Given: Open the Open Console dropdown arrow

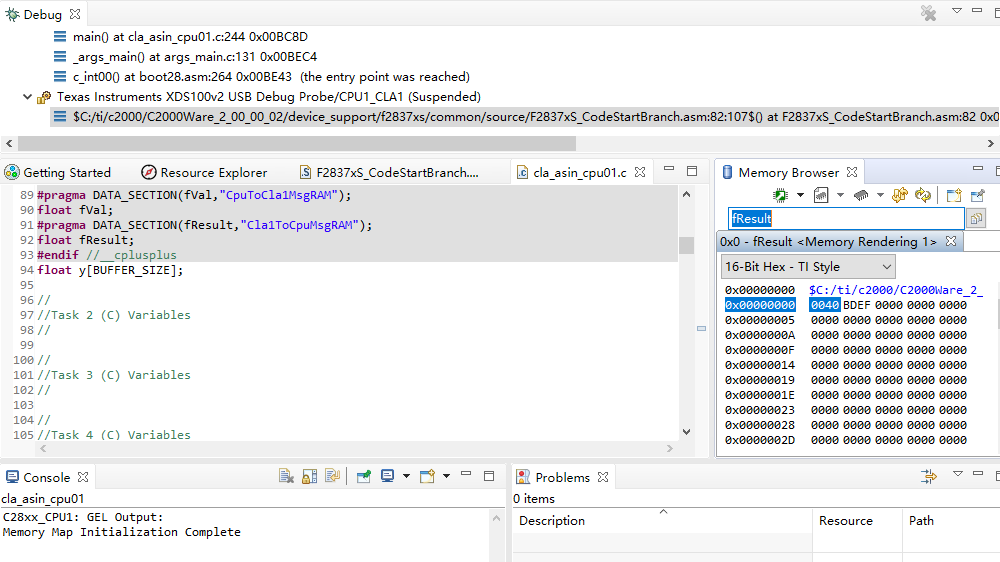Looking at the screenshot, I should tap(446, 476).
